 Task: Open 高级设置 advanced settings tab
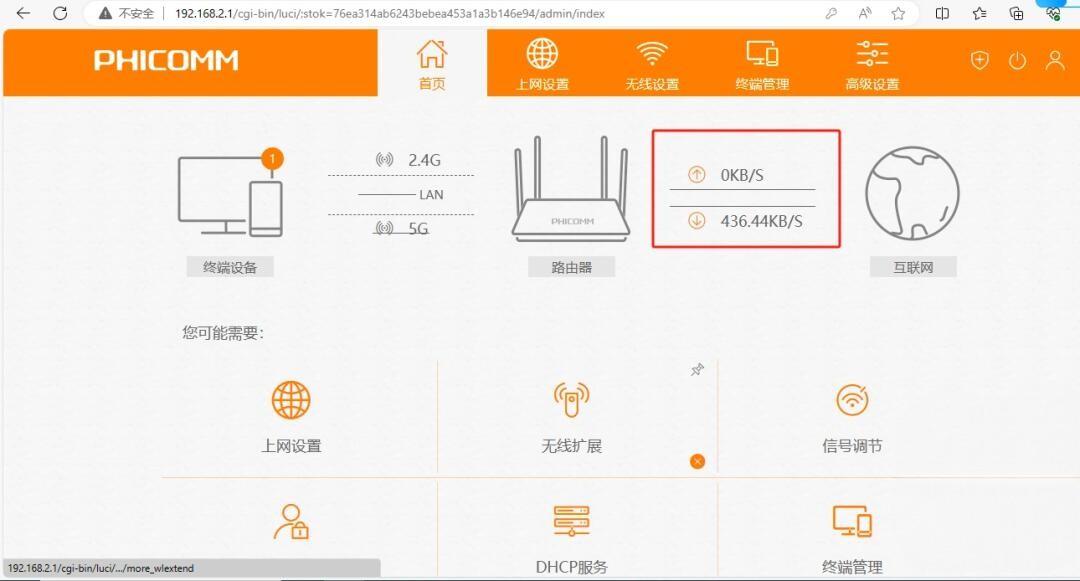click(873, 64)
